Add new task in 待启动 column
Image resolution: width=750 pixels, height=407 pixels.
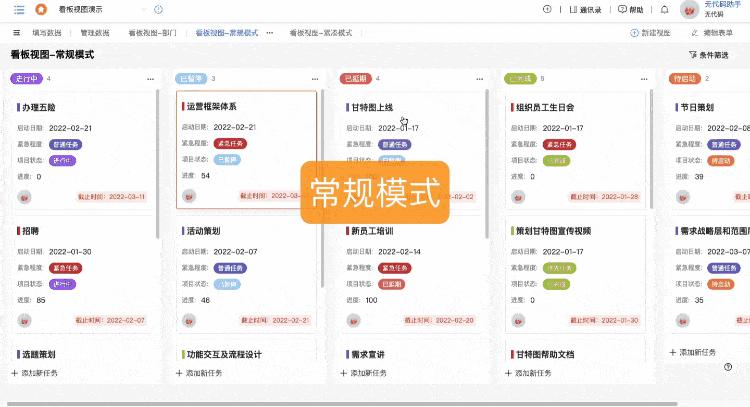coord(693,352)
